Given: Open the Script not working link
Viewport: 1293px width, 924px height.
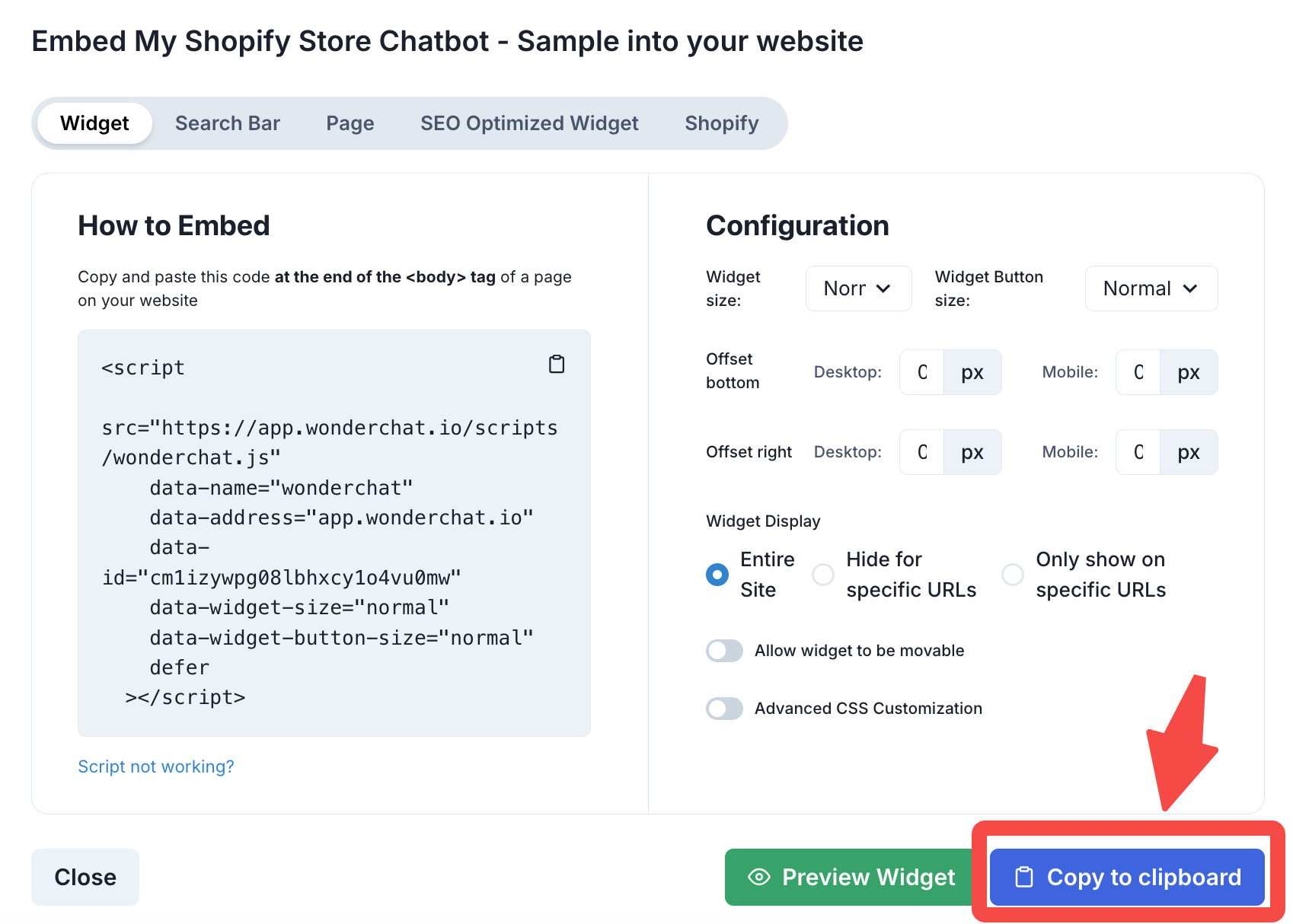Looking at the screenshot, I should coord(156,766).
